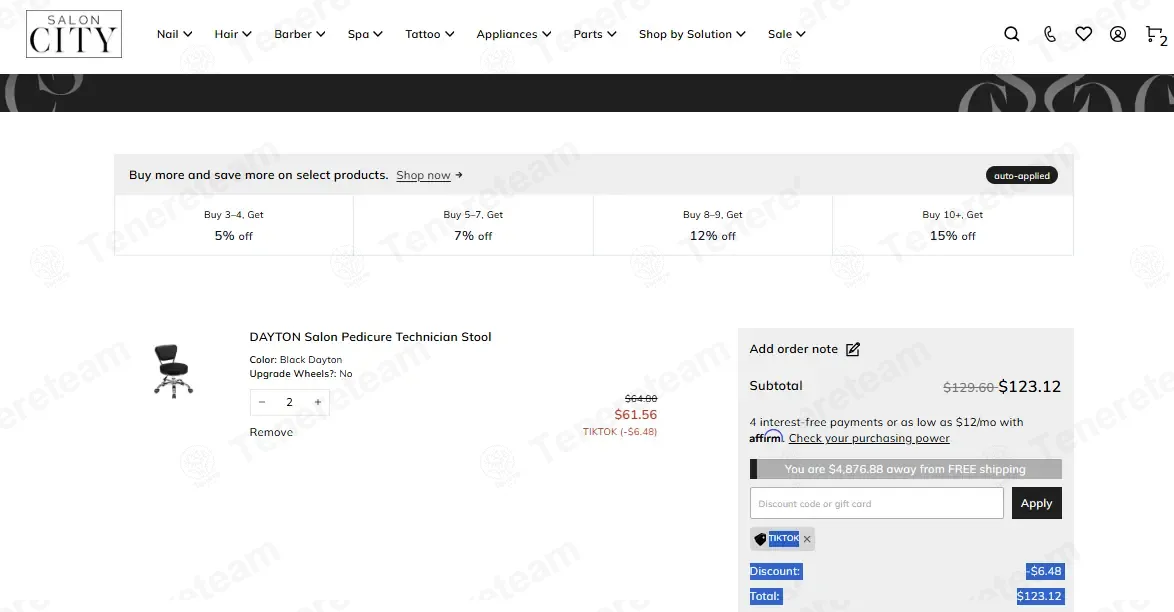Open the wishlist heart icon
This screenshot has width=1174, height=612.
[1083, 34]
